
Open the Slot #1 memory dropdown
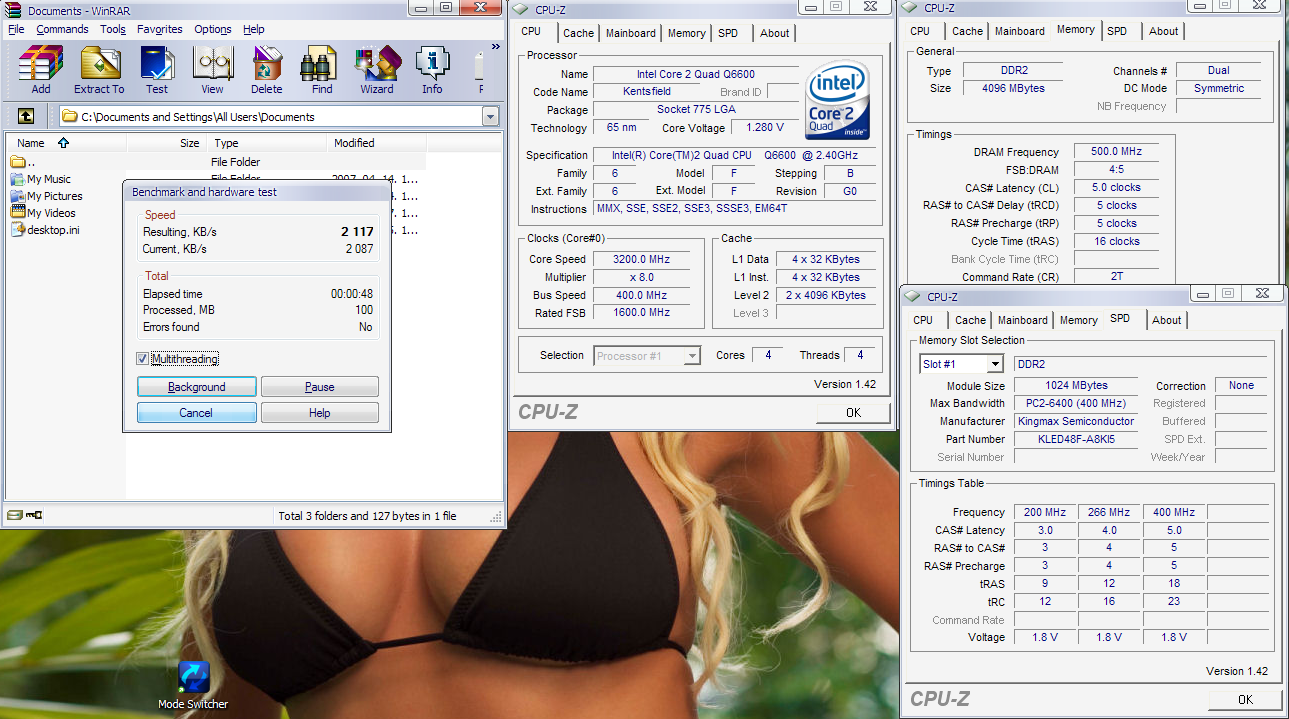(x=994, y=364)
